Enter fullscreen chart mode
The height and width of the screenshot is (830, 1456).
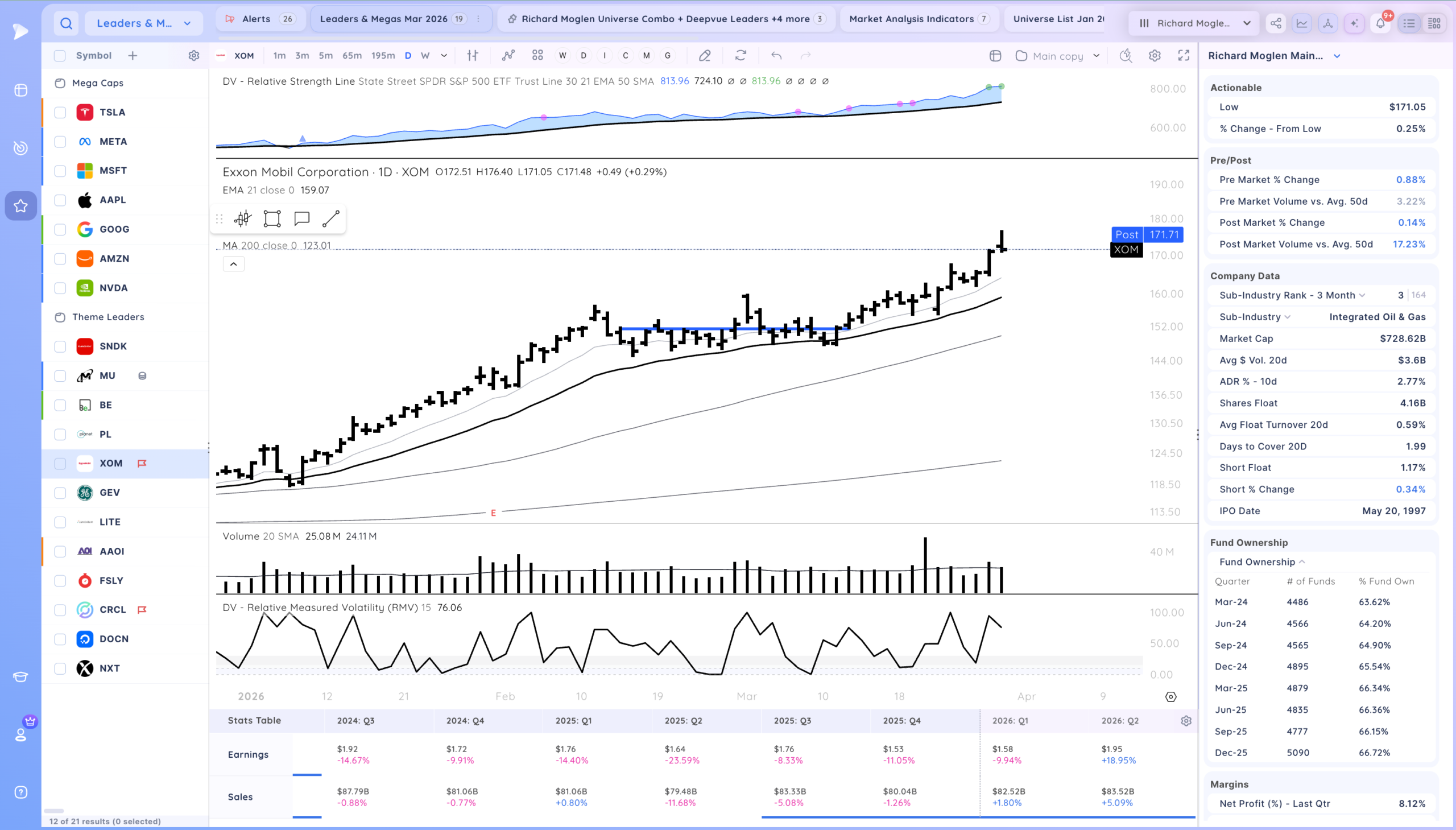(1184, 56)
